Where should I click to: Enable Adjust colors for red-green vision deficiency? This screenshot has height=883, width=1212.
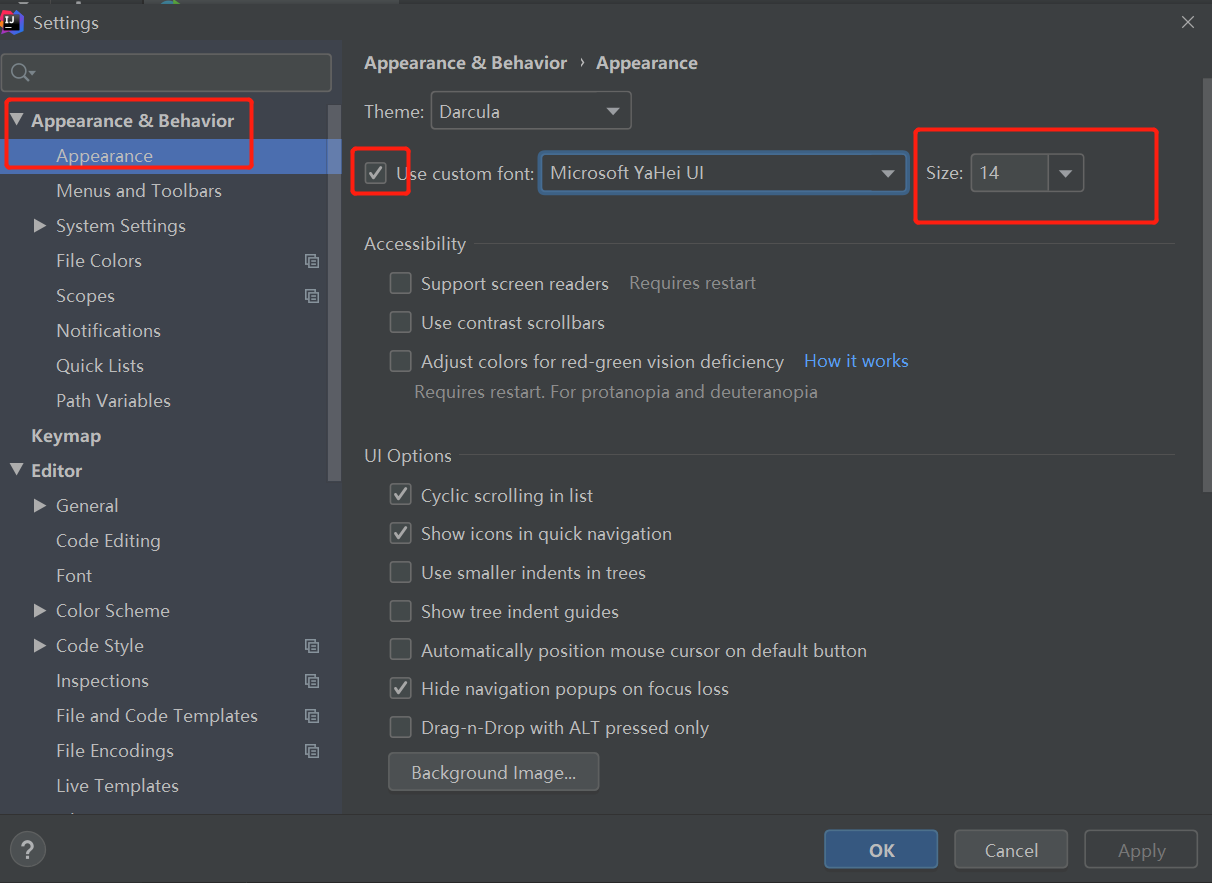click(x=400, y=361)
